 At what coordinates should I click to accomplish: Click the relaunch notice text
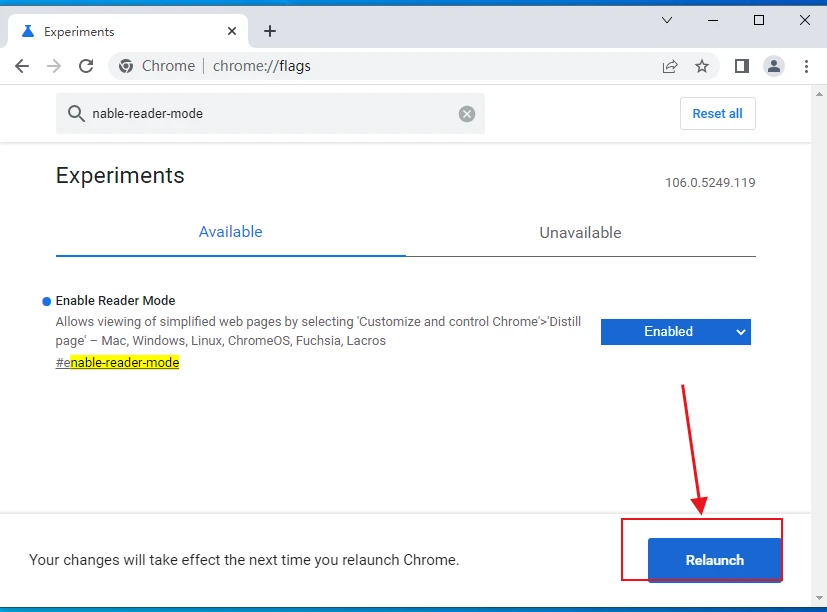click(x=244, y=560)
